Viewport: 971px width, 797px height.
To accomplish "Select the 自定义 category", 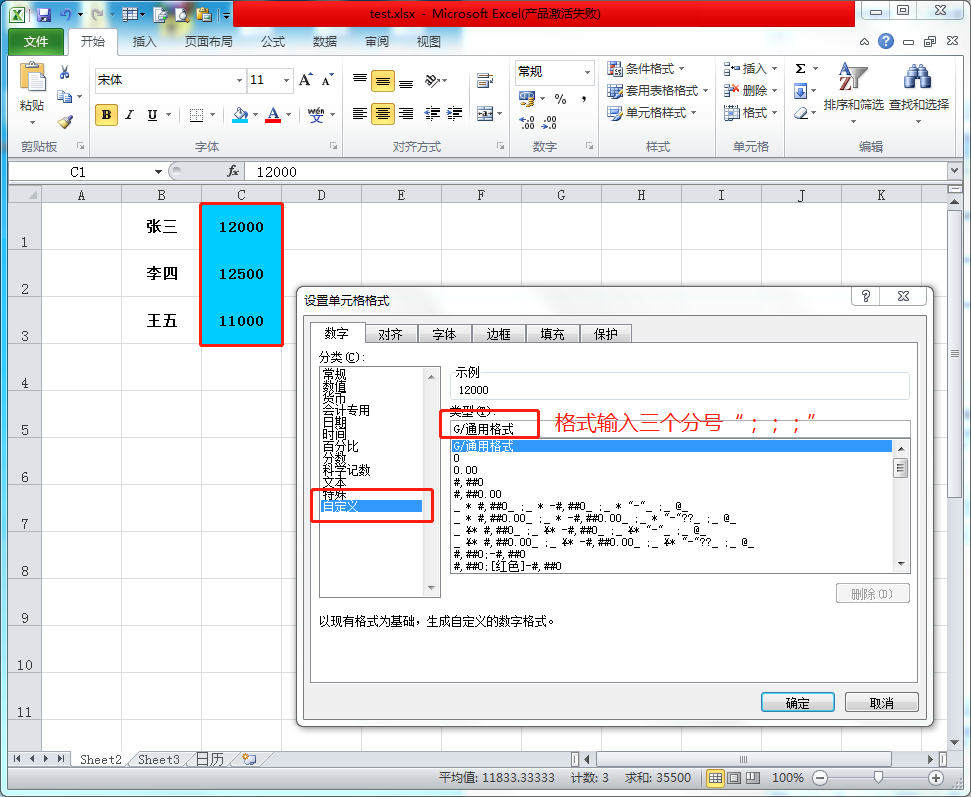I will click(372, 506).
